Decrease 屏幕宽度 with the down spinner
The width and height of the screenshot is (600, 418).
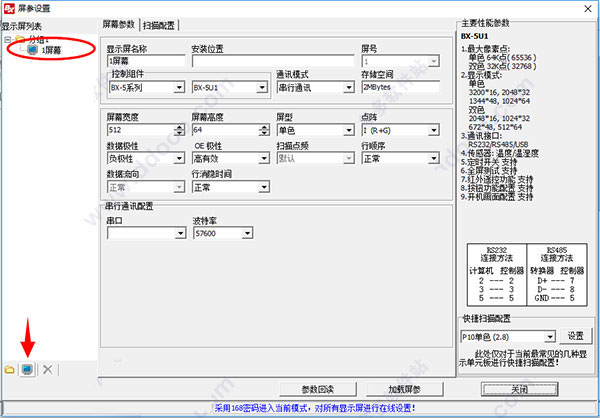point(179,133)
